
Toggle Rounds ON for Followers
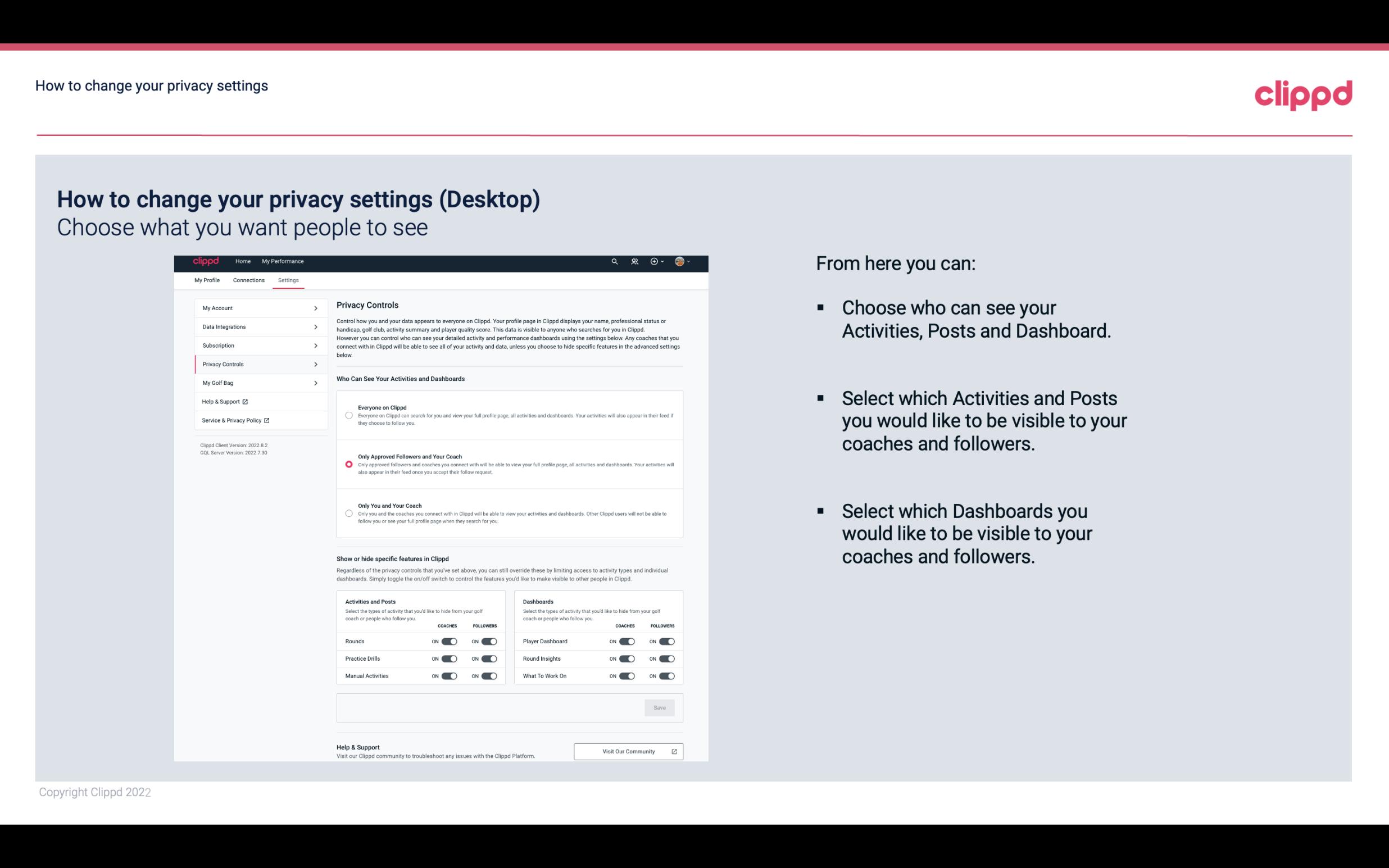pos(489,641)
